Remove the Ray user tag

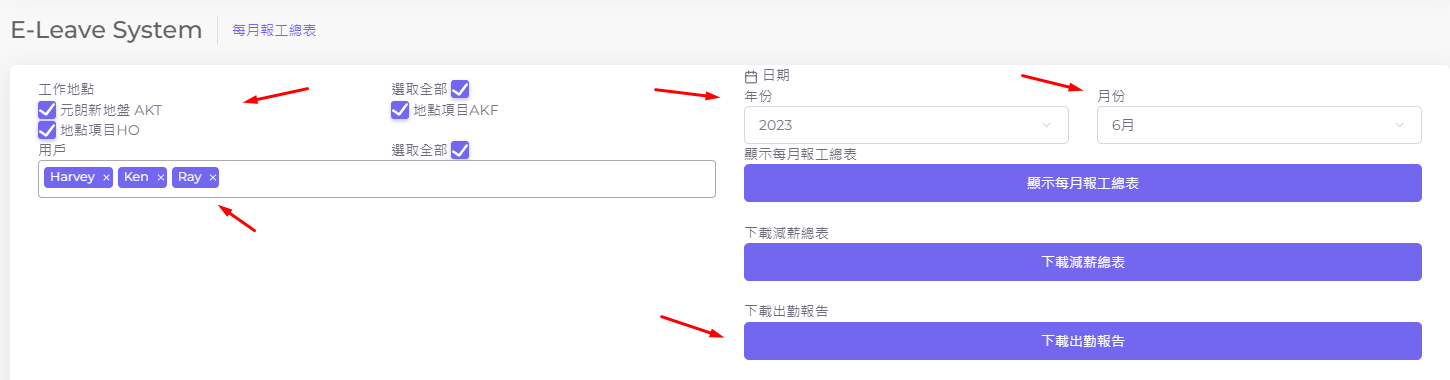(x=212, y=178)
